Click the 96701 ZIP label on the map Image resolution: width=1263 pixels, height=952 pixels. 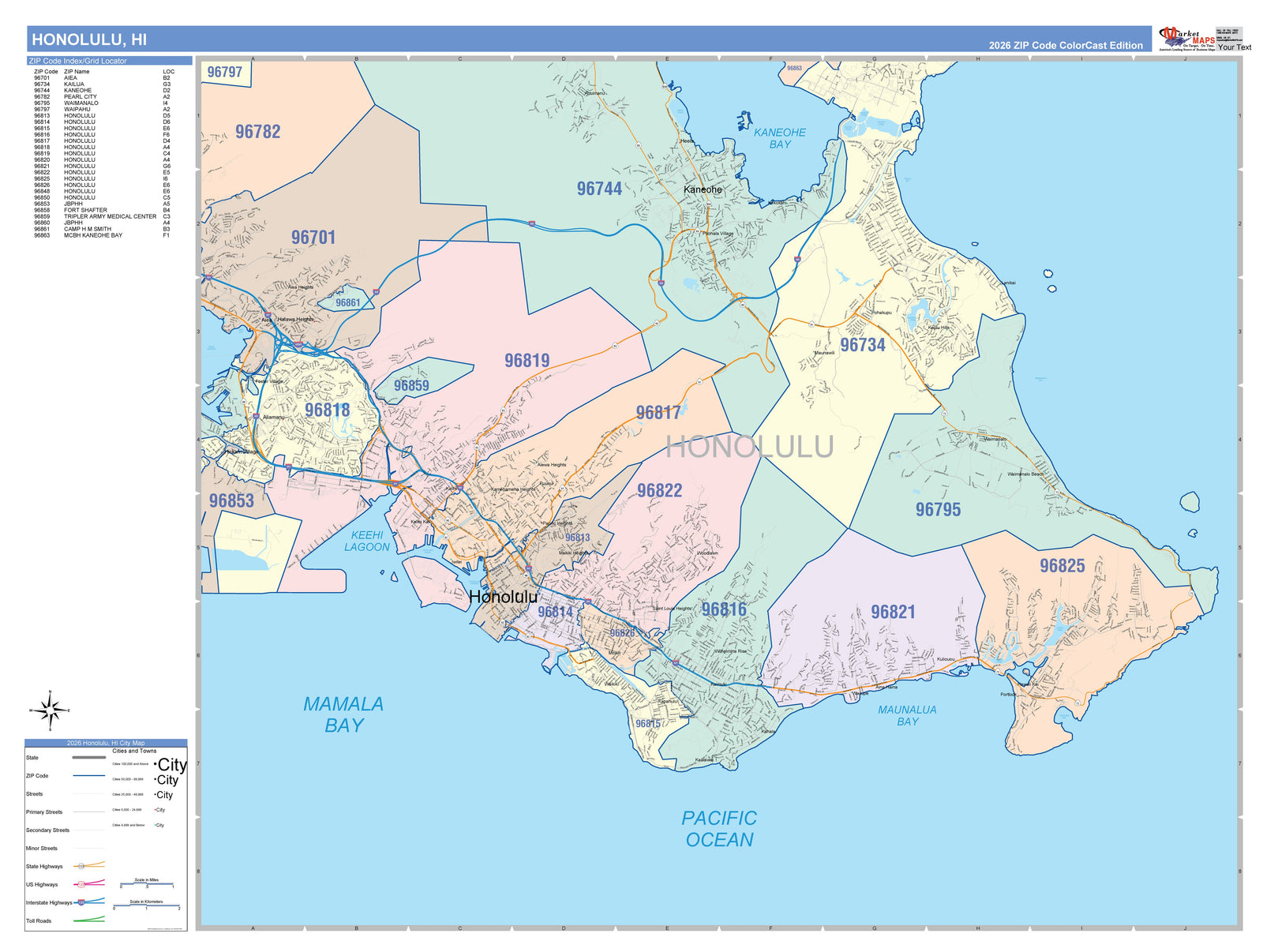[x=313, y=238]
